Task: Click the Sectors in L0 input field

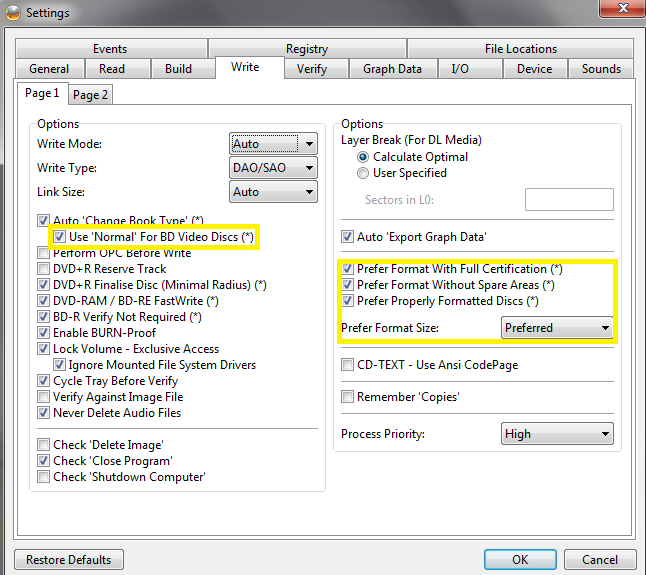Action: [x=569, y=199]
